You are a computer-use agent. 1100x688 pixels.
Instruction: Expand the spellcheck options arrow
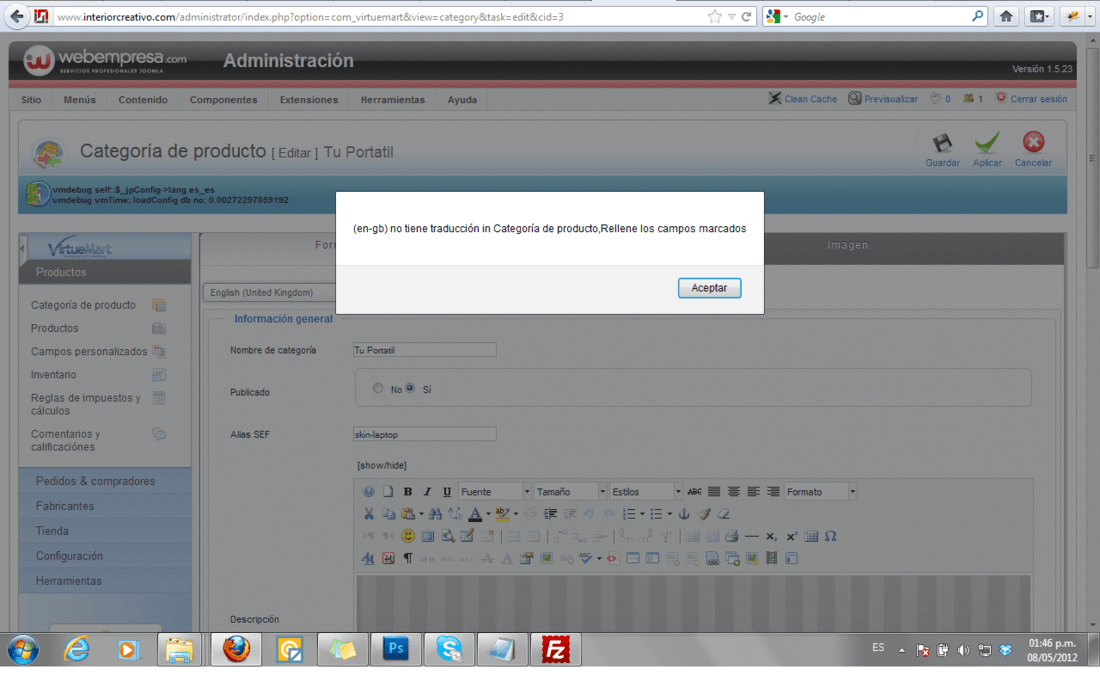pos(599,559)
